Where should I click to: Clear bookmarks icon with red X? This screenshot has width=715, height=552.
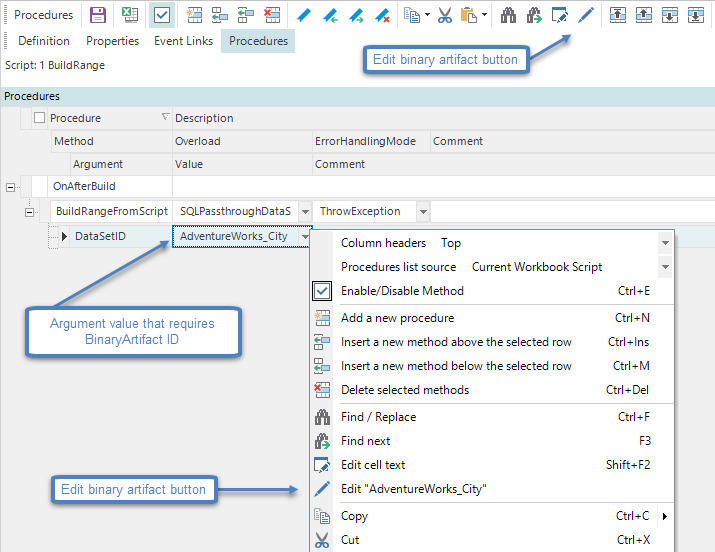(382, 15)
